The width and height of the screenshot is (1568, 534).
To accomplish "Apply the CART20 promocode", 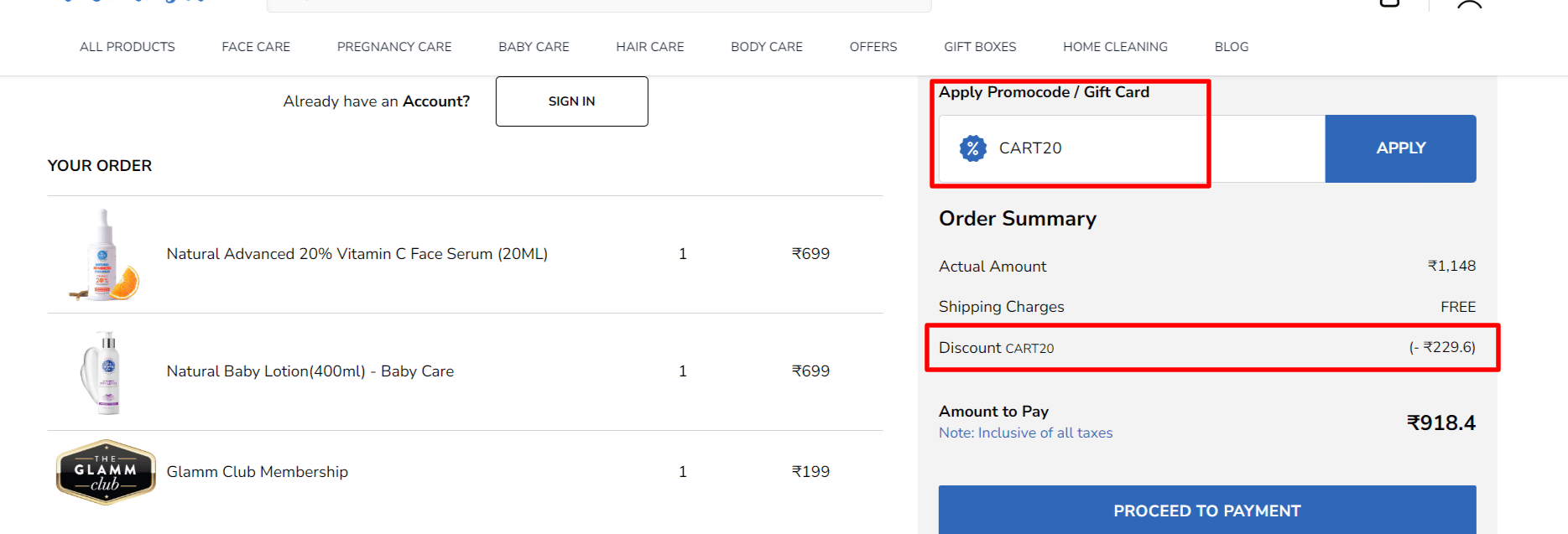I will point(1399,148).
